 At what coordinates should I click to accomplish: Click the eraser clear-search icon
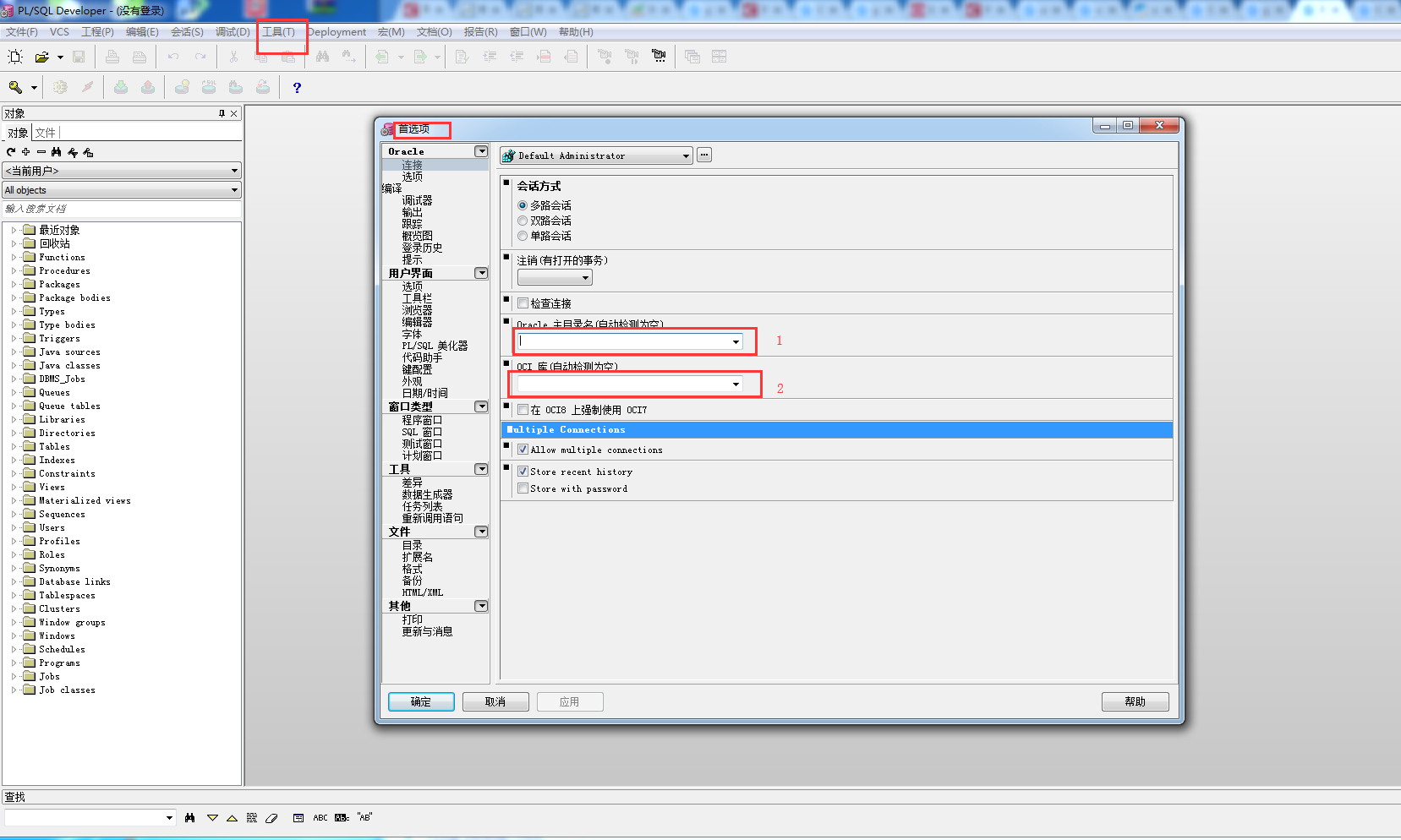pyautogui.click(x=271, y=817)
